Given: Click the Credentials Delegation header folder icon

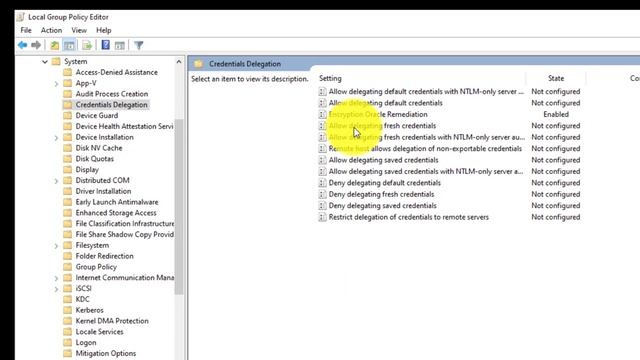Looking at the screenshot, I should click(198, 64).
